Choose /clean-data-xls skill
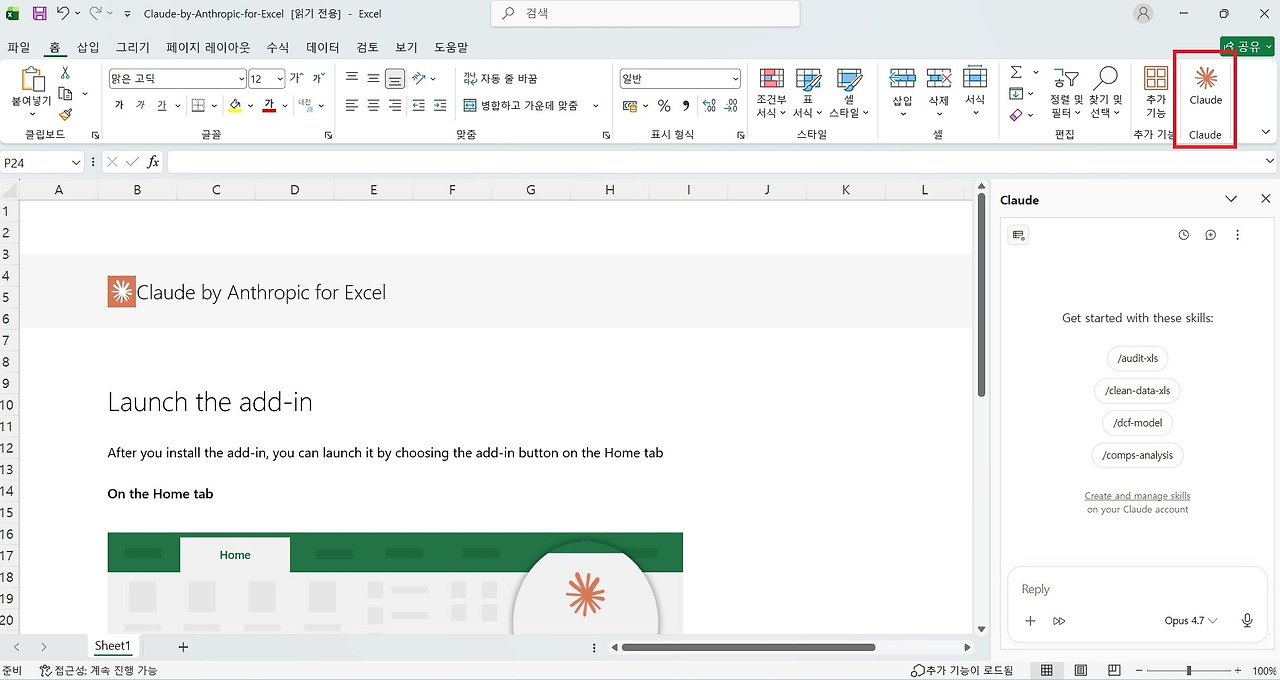Viewport: 1280px width, 680px height. point(1137,390)
